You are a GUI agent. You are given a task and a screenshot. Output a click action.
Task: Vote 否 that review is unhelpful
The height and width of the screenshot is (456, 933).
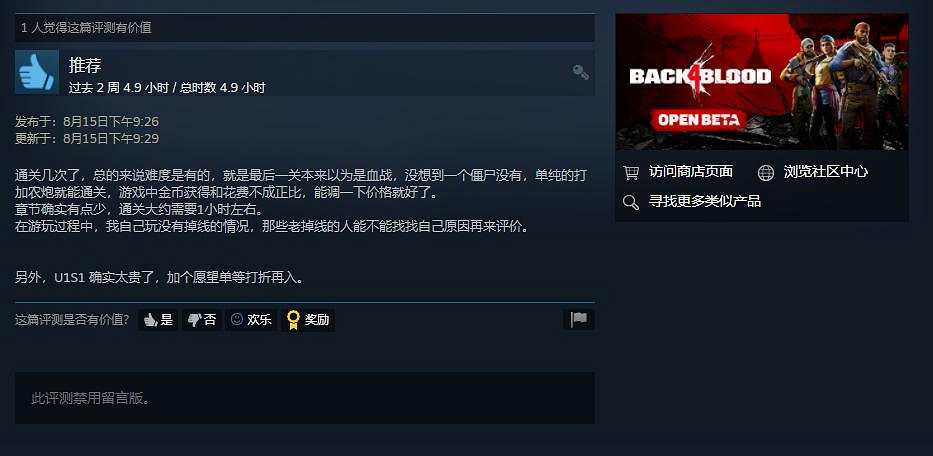[x=202, y=320]
